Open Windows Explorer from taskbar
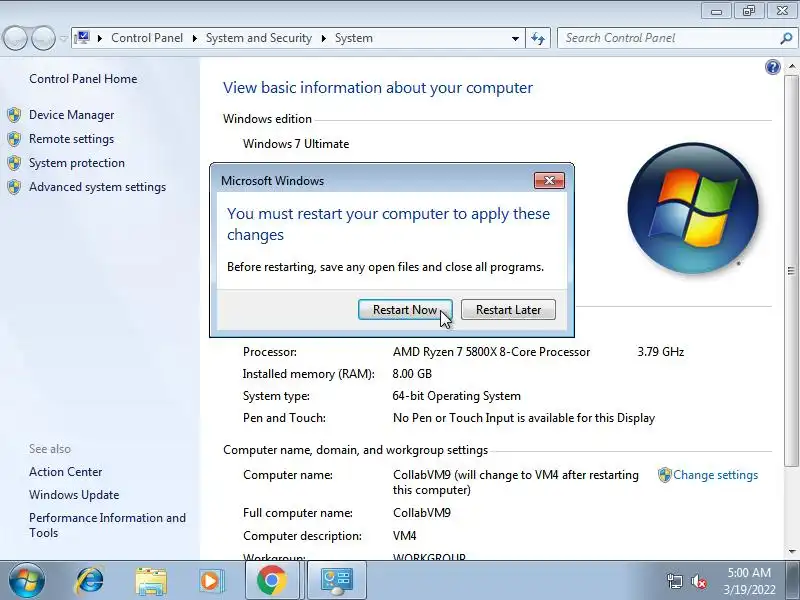The width and height of the screenshot is (800, 600). tap(151, 581)
